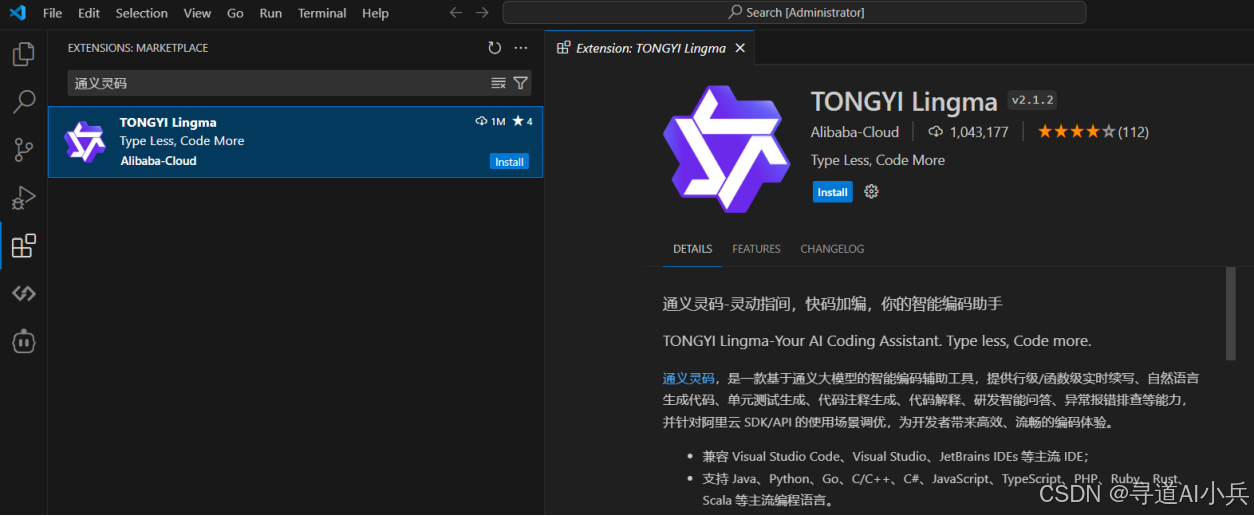
Task: Click the v2.1.2 version badge
Action: coord(1033,100)
